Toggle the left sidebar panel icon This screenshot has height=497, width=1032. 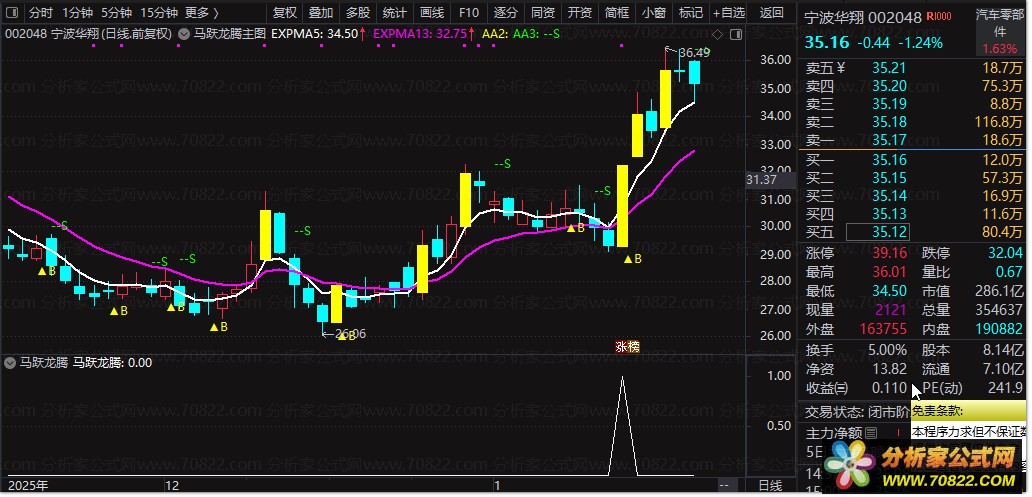(x=11, y=13)
